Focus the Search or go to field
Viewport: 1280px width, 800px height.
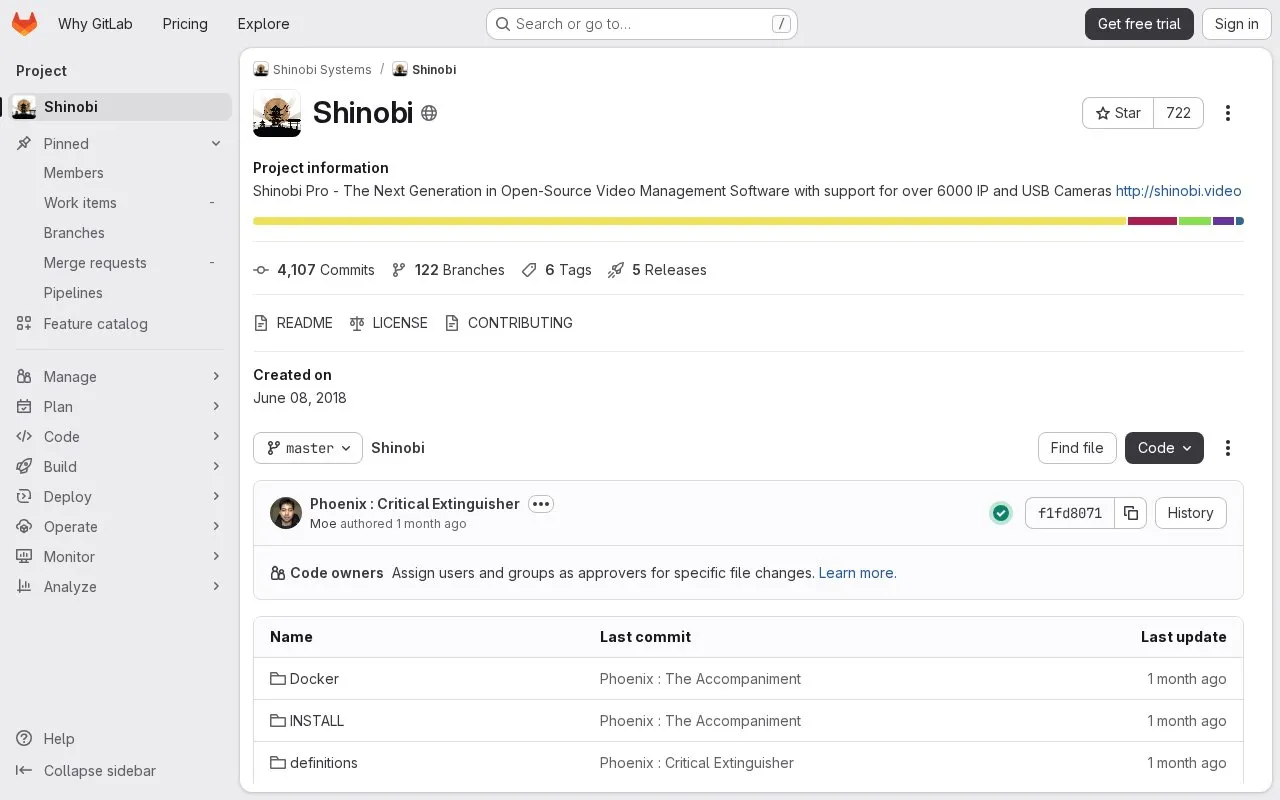641,24
